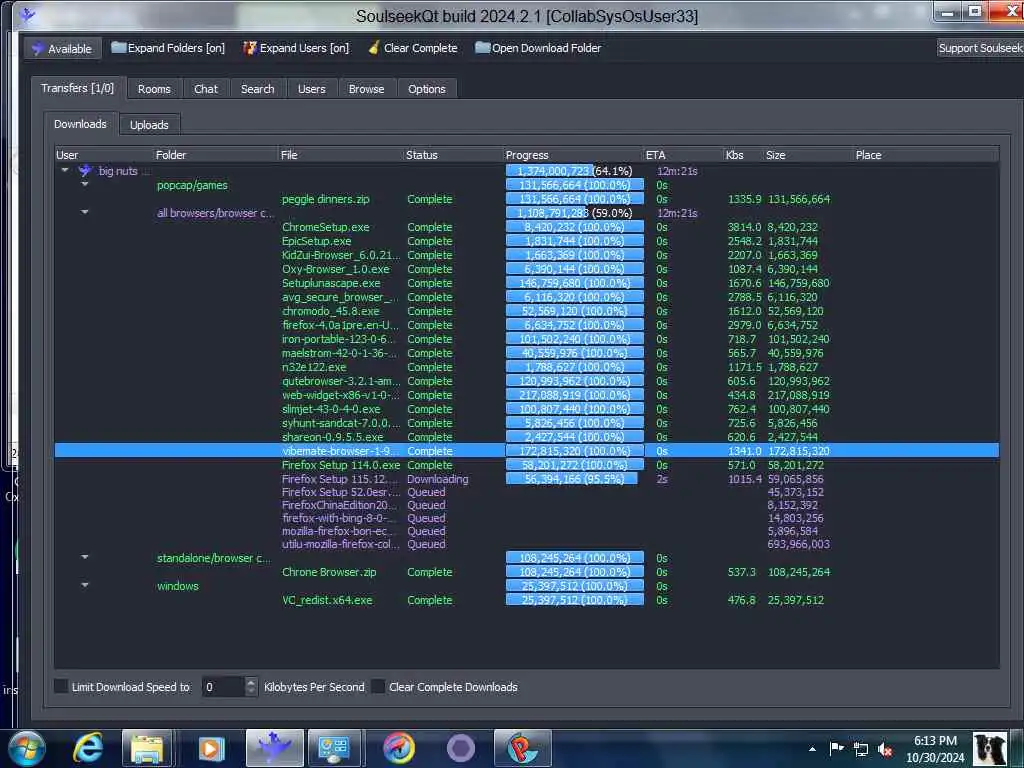Select the Transfers tab
Screen dimensions: 1024x768
(x=77, y=88)
